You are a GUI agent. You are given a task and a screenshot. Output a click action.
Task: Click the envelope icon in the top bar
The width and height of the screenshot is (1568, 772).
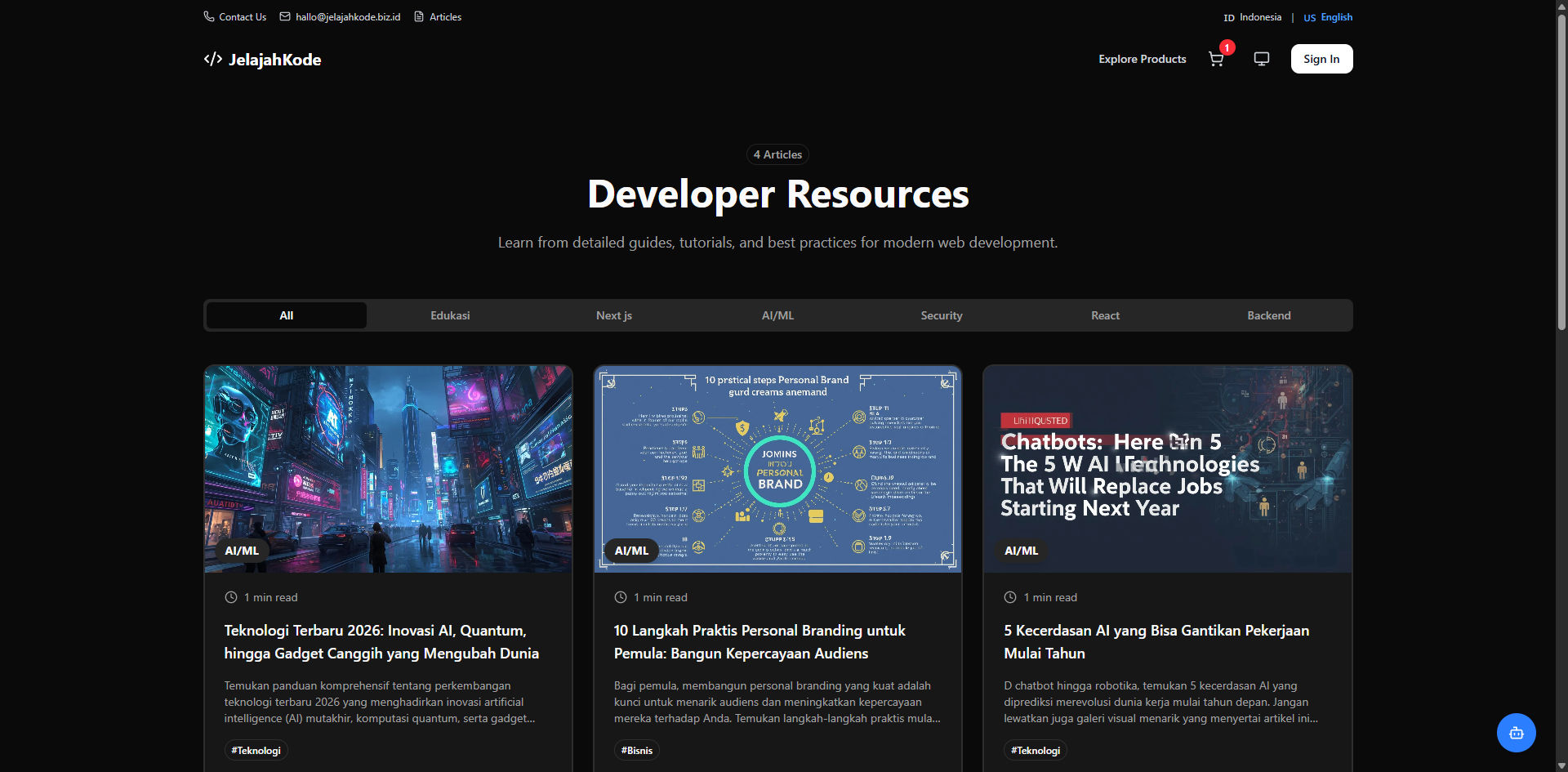(x=285, y=16)
